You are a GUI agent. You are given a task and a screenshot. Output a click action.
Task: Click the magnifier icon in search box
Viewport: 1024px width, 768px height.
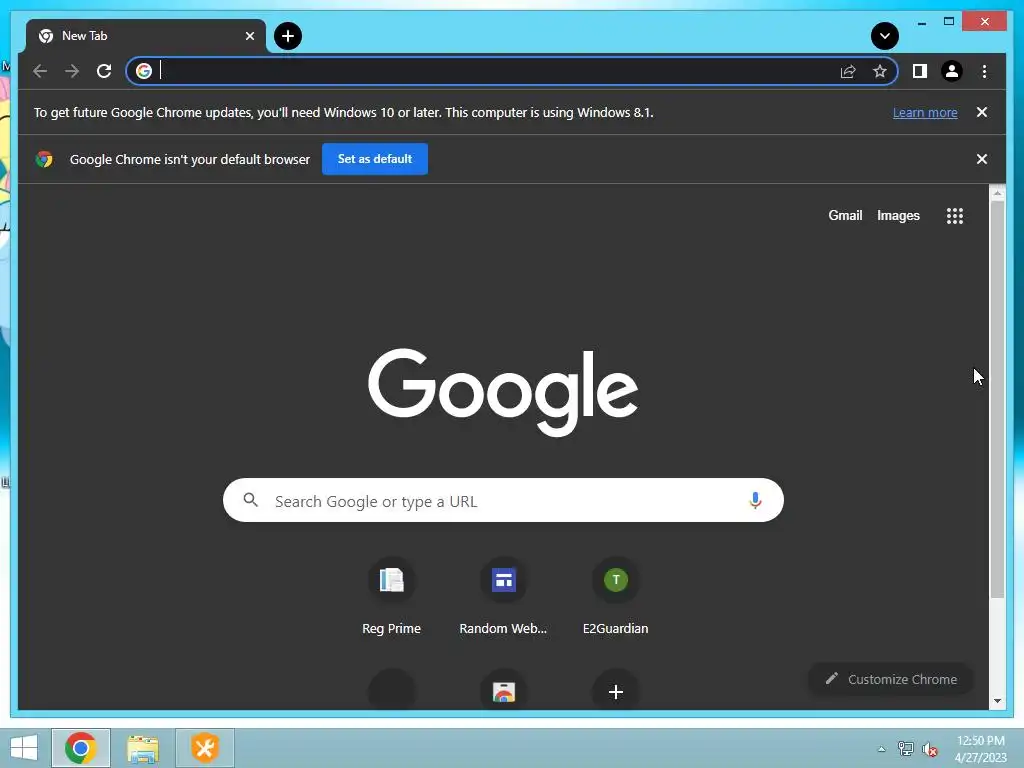250,500
